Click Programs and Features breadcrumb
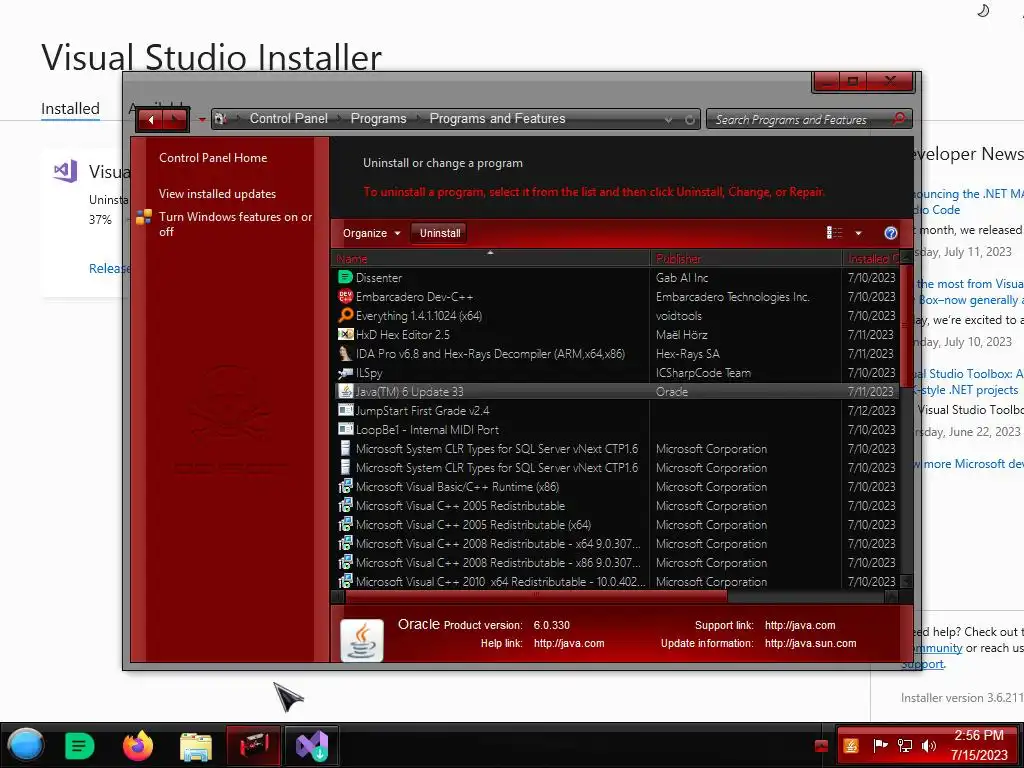The image size is (1024, 768). [x=497, y=118]
